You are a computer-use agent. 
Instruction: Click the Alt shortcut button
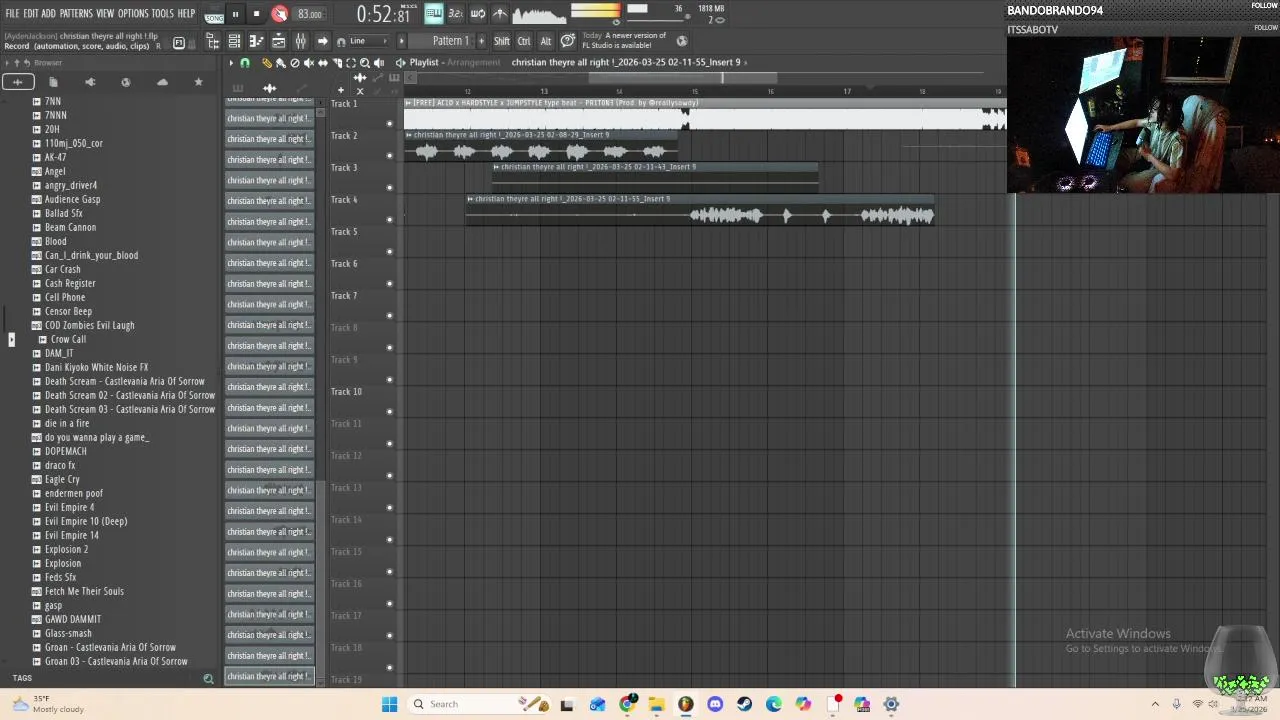pyautogui.click(x=545, y=41)
